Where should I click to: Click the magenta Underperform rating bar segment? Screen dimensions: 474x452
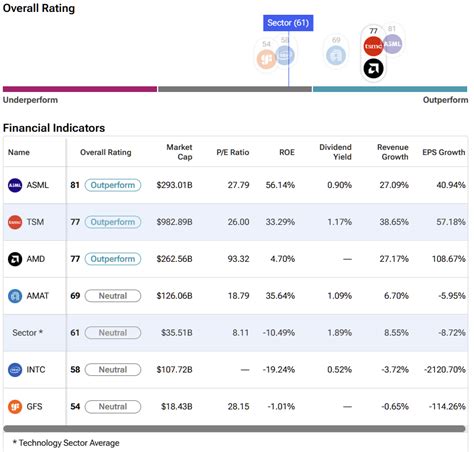coord(80,89)
